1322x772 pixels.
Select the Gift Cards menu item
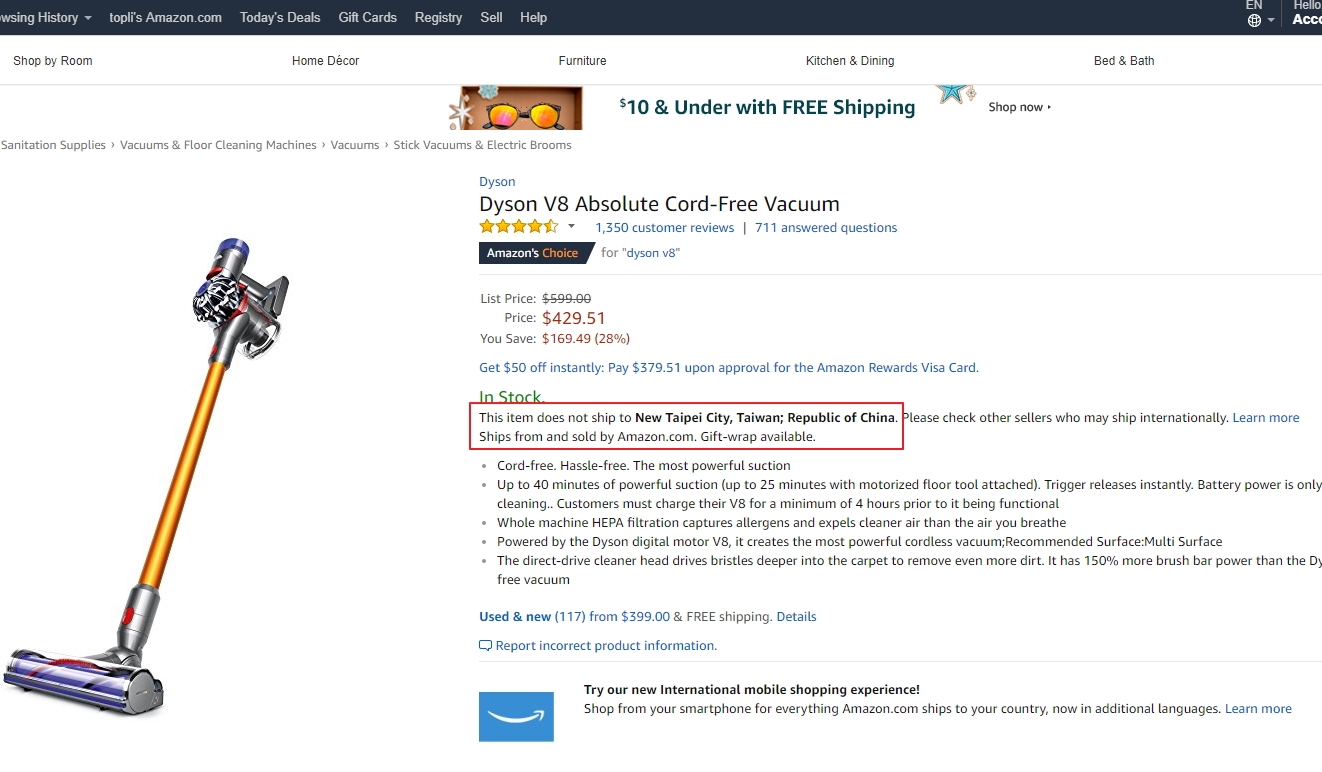click(368, 17)
